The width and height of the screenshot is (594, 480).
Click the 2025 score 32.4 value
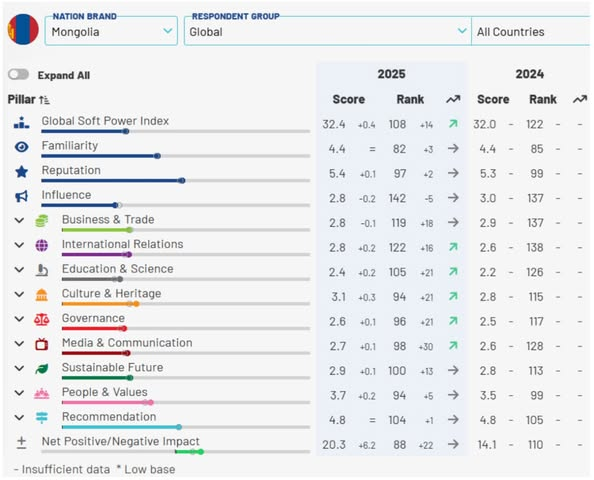click(x=334, y=124)
